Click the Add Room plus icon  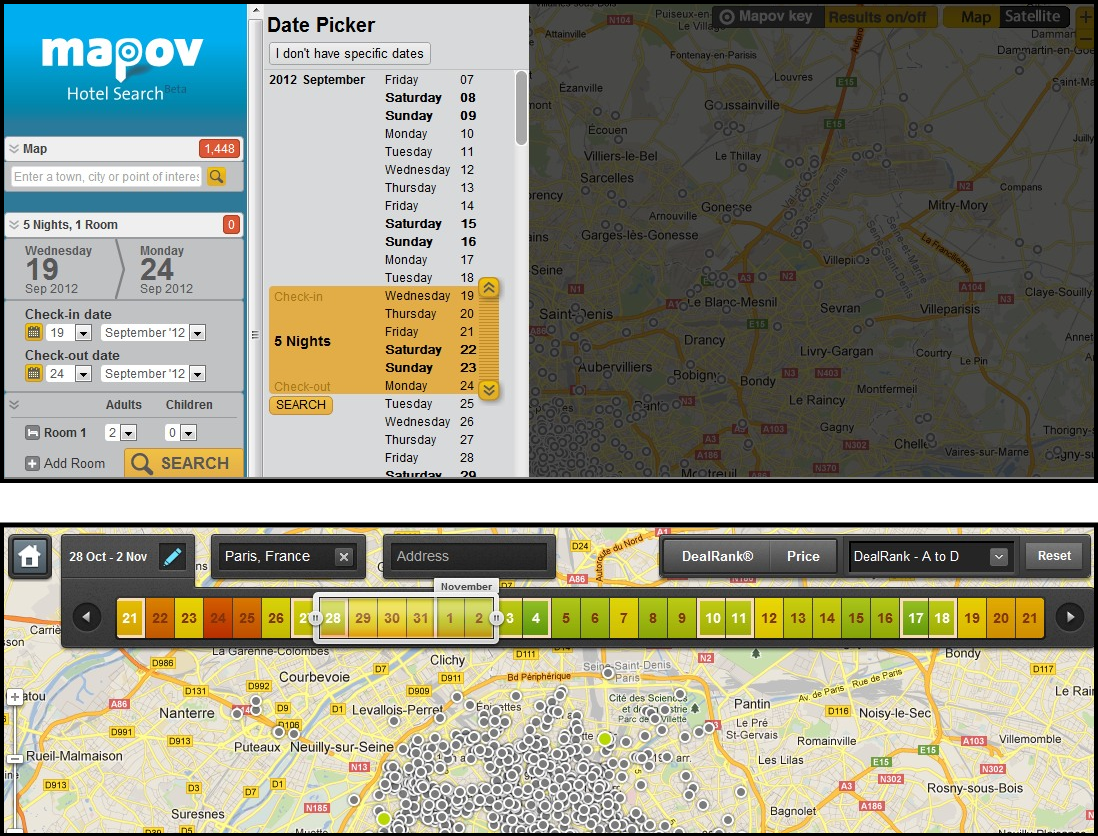[x=32, y=464]
